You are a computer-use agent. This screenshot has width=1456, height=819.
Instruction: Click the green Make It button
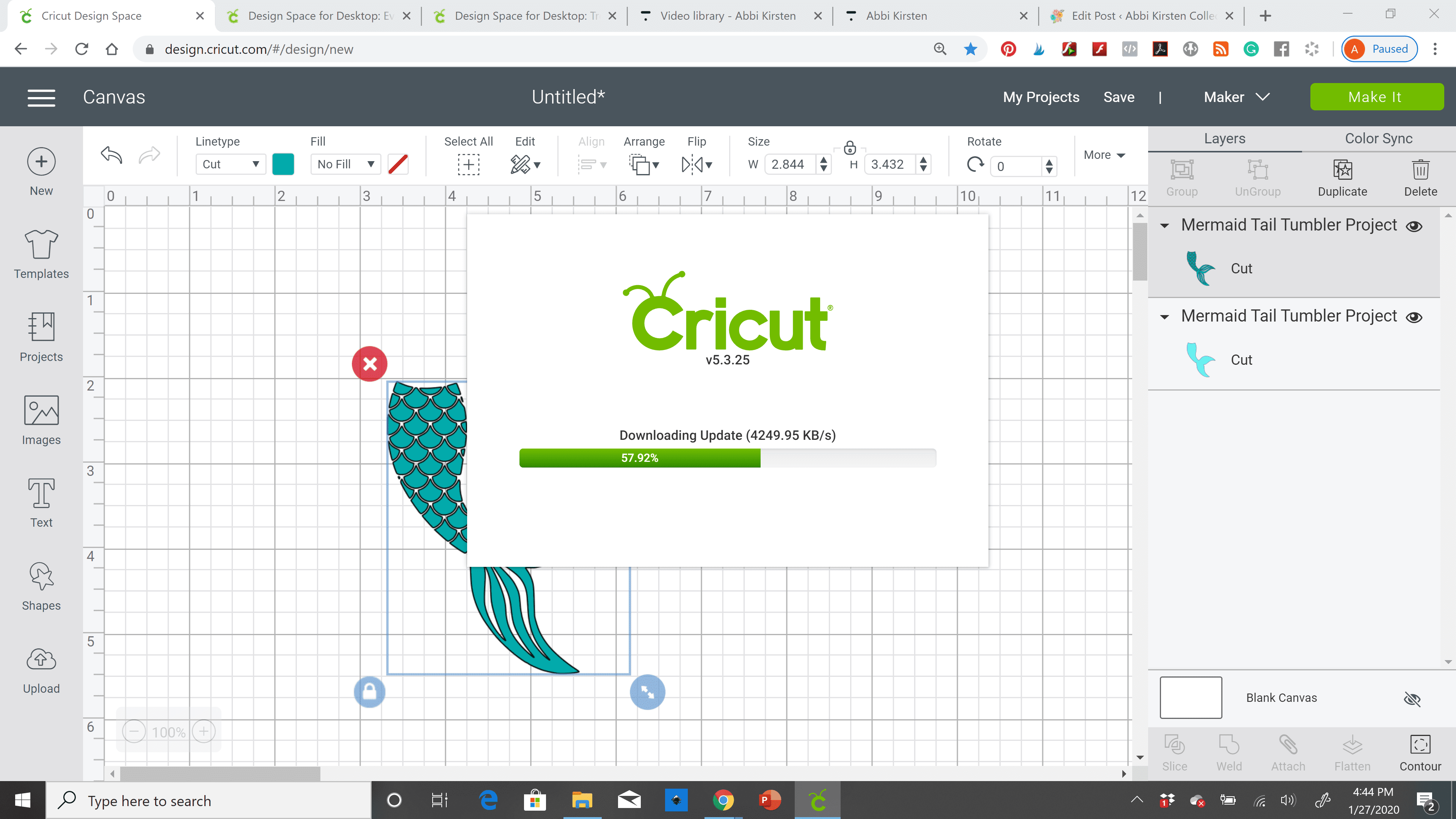point(1376,97)
